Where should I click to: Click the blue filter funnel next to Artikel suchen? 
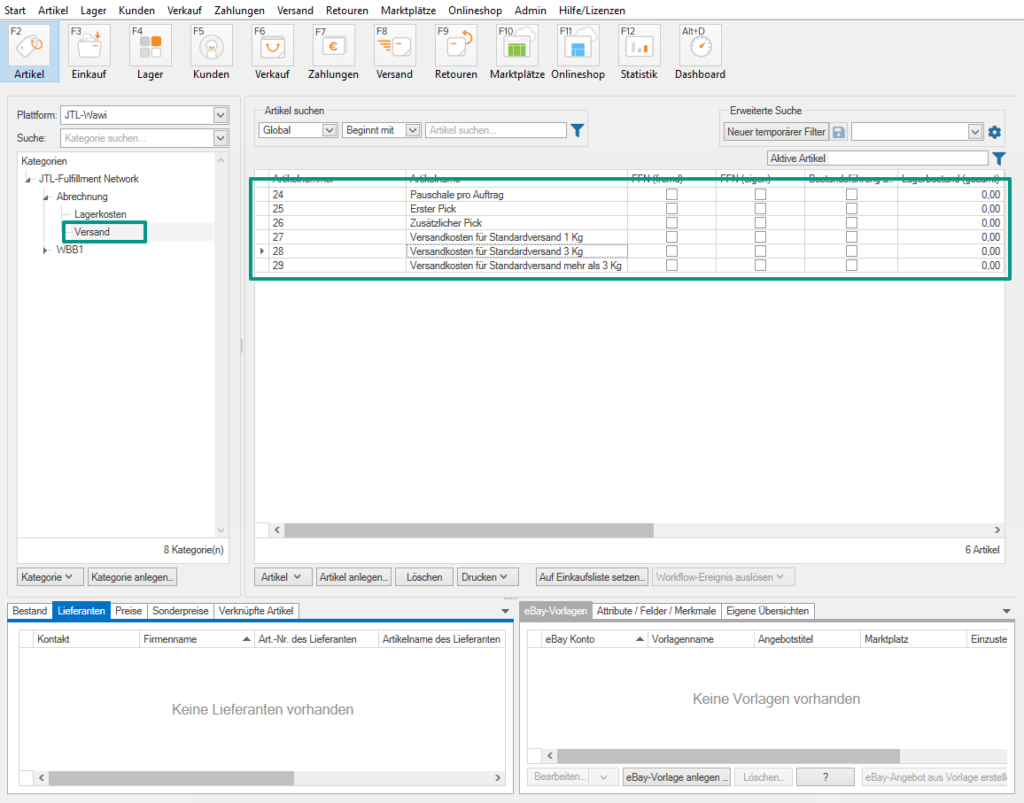577,130
